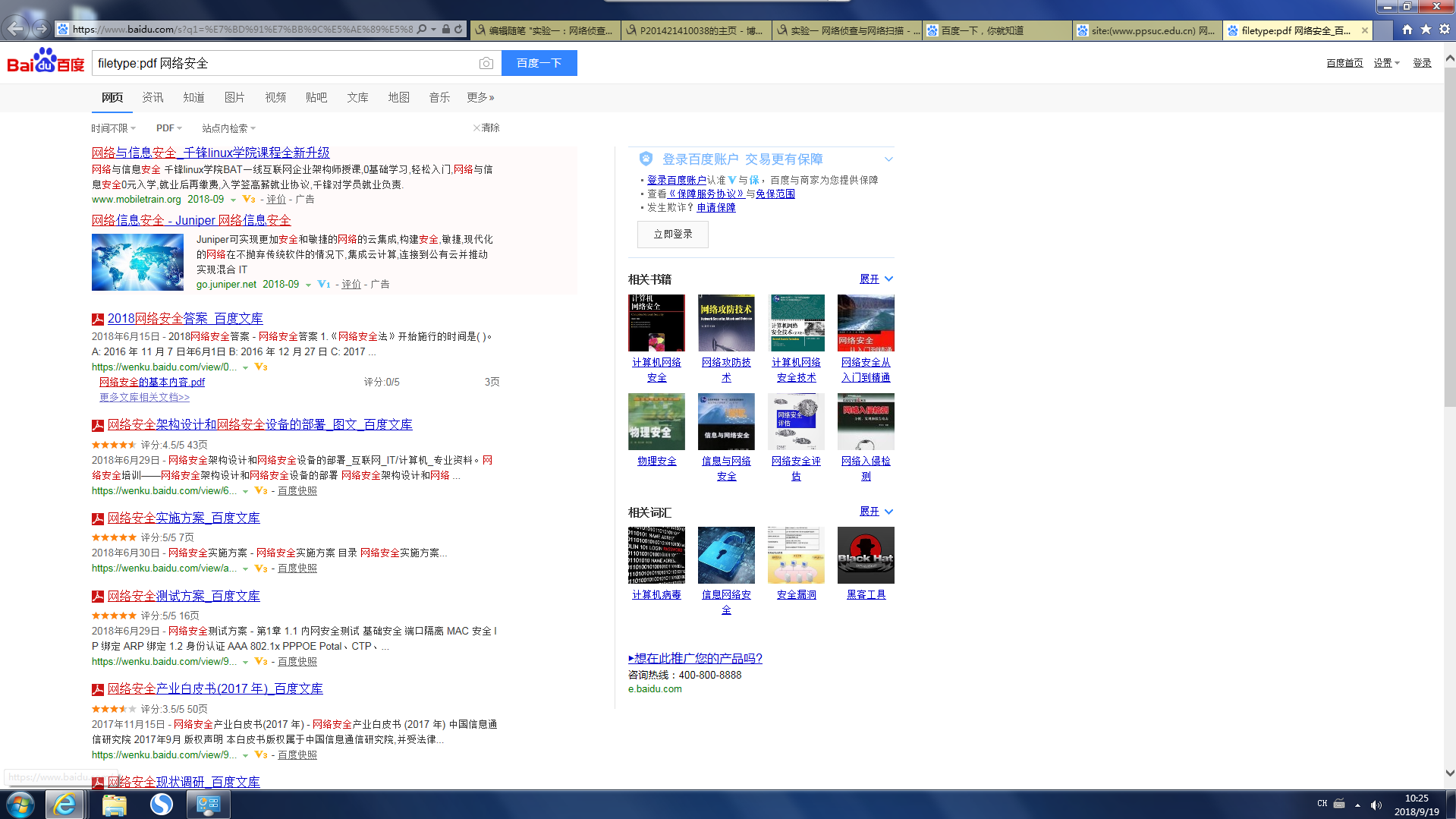The image size is (1456, 819).
Task: Switch to 知道 search tab
Action: pos(193,97)
